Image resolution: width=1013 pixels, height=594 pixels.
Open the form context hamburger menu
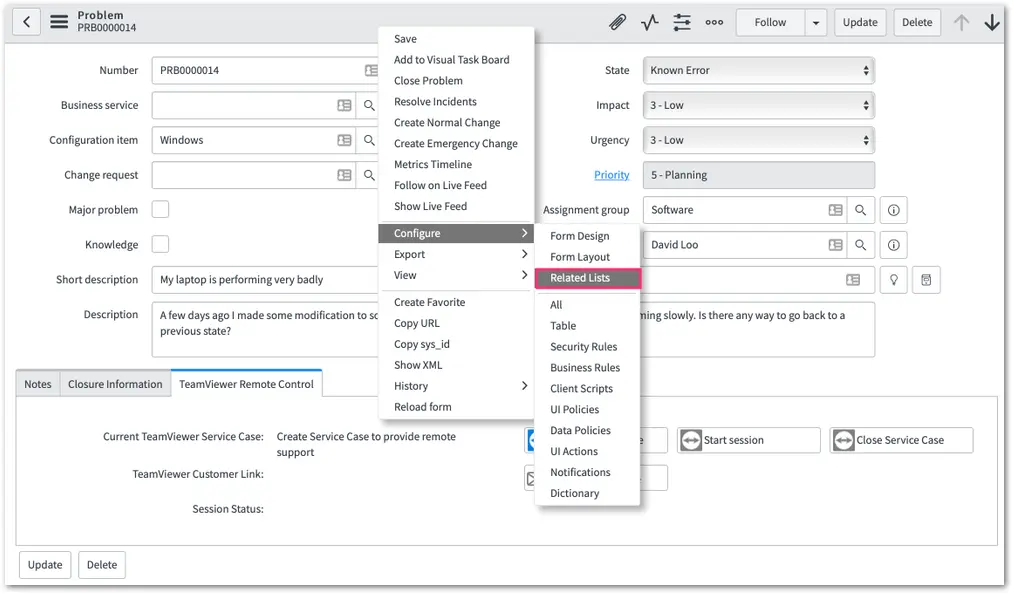point(59,22)
